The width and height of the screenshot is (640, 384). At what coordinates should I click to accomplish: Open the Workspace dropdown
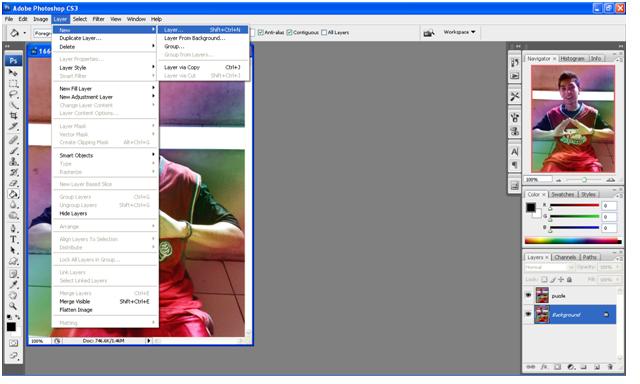click(x=460, y=32)
